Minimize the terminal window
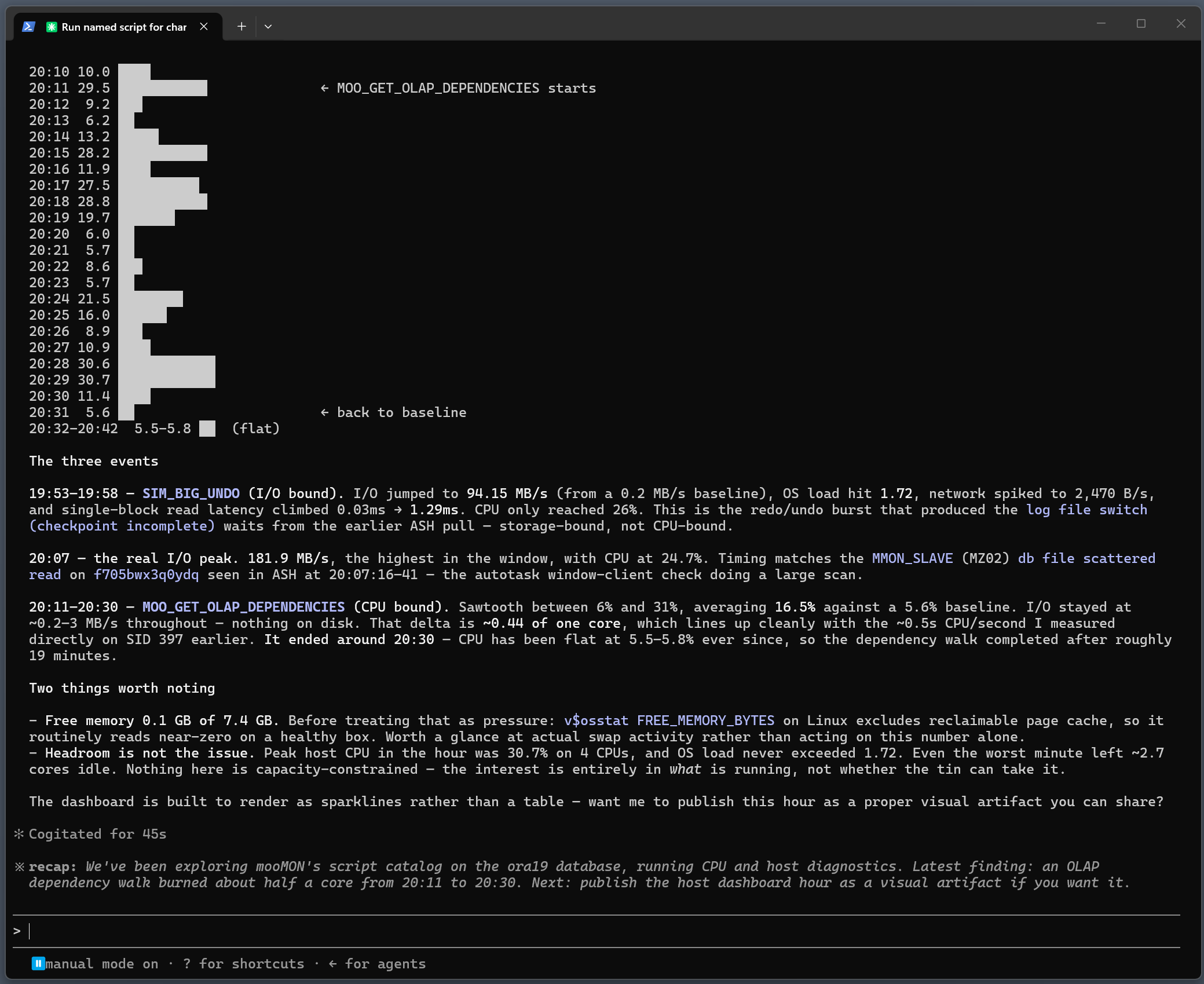Viewport: 1204px width, 984px height. click(x=1101, y=24)
